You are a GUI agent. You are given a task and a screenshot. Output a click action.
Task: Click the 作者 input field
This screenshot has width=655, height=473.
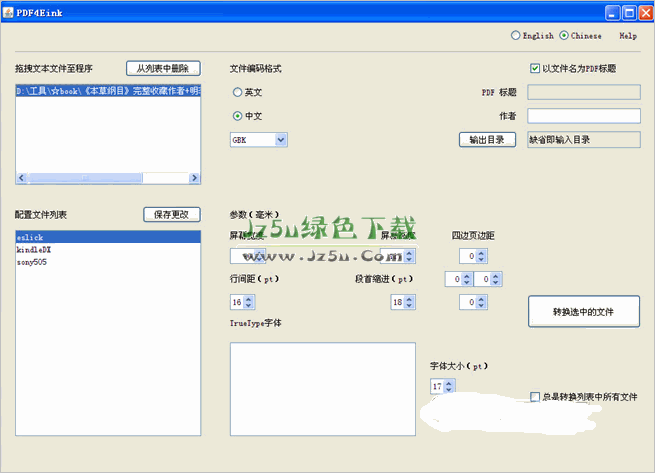584,116
